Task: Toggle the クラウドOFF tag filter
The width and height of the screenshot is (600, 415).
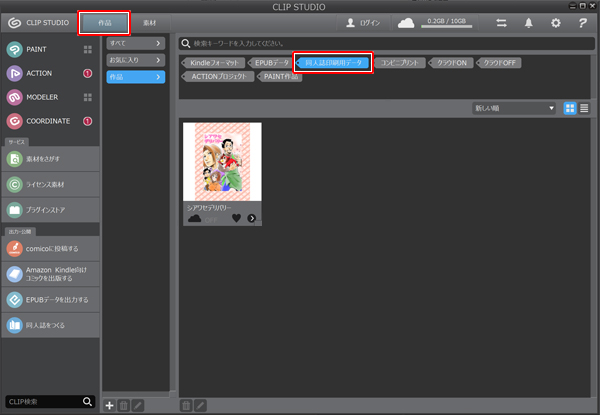Action: (x=499, y=63)
